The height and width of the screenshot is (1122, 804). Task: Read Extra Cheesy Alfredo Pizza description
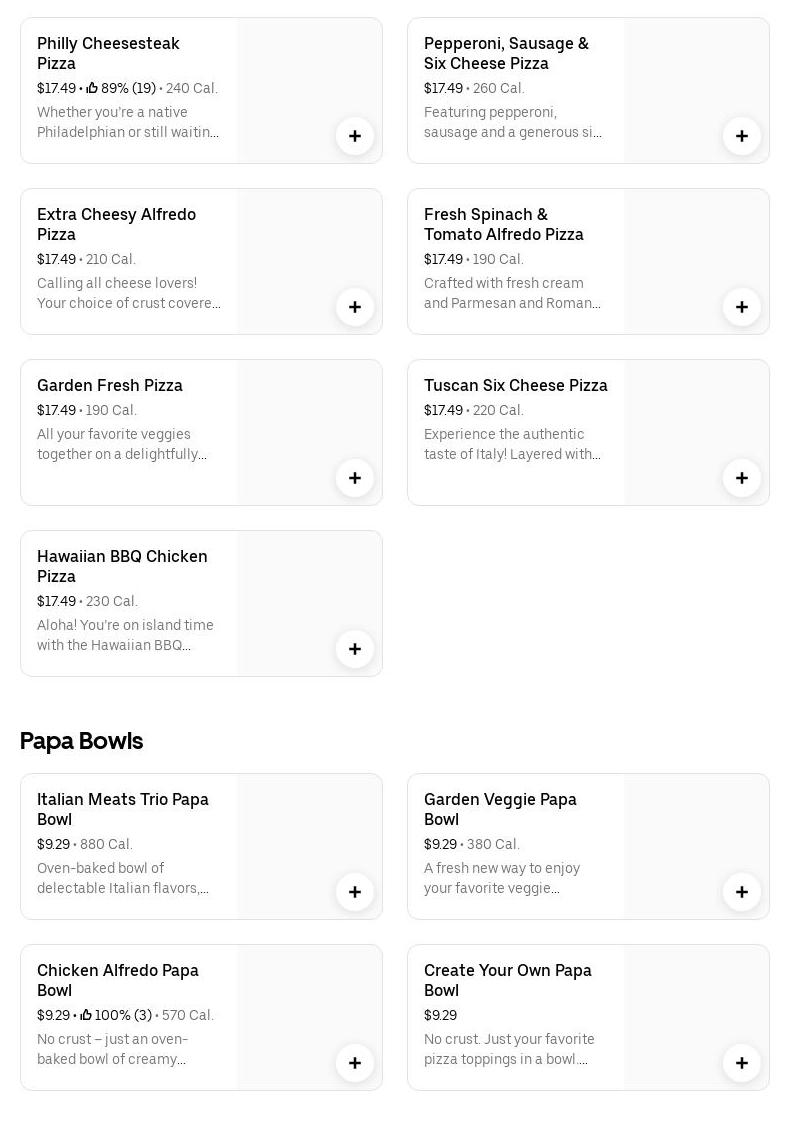pos(128,293)
